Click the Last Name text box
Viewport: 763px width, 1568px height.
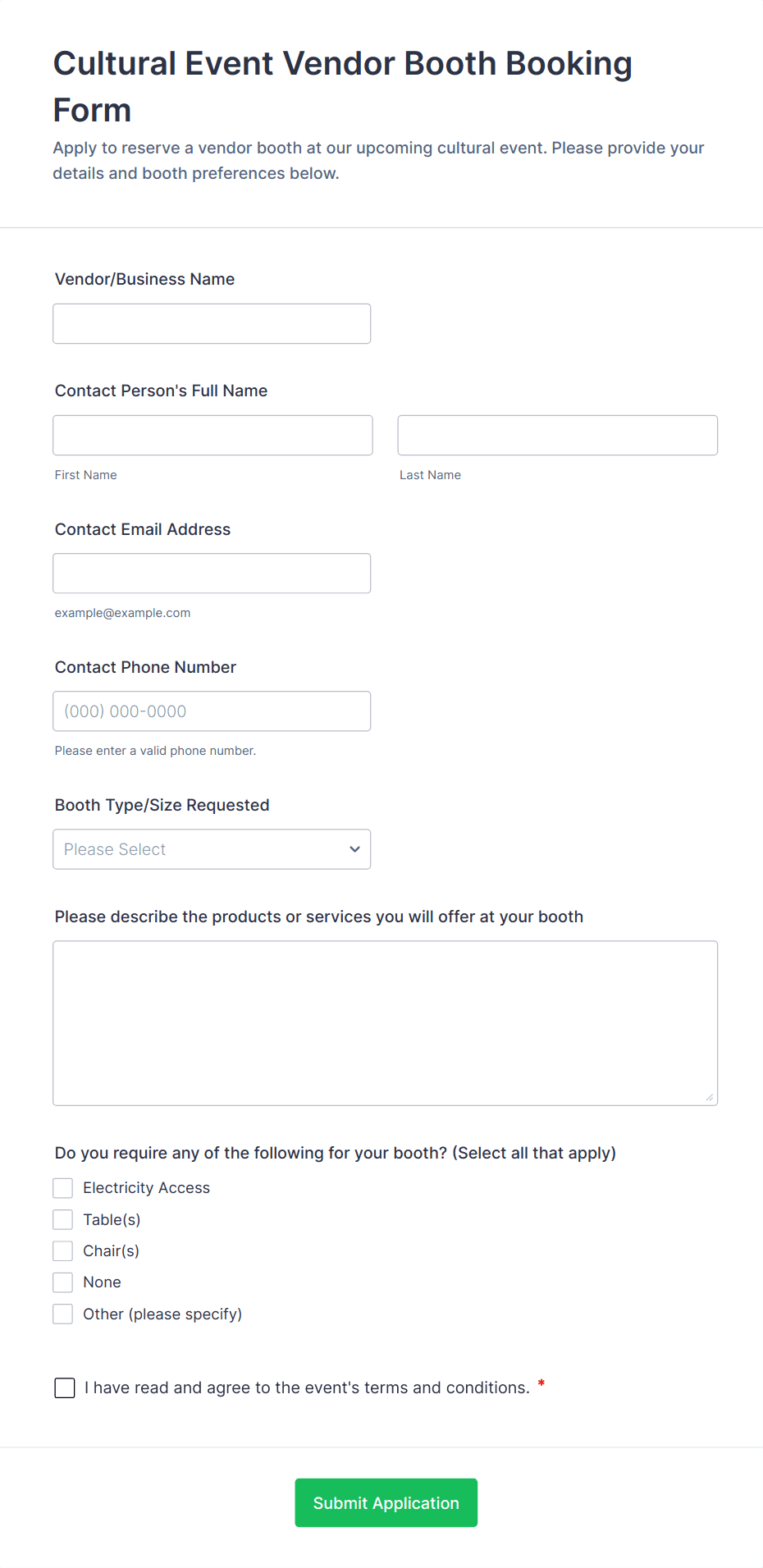tap(557, 436)
